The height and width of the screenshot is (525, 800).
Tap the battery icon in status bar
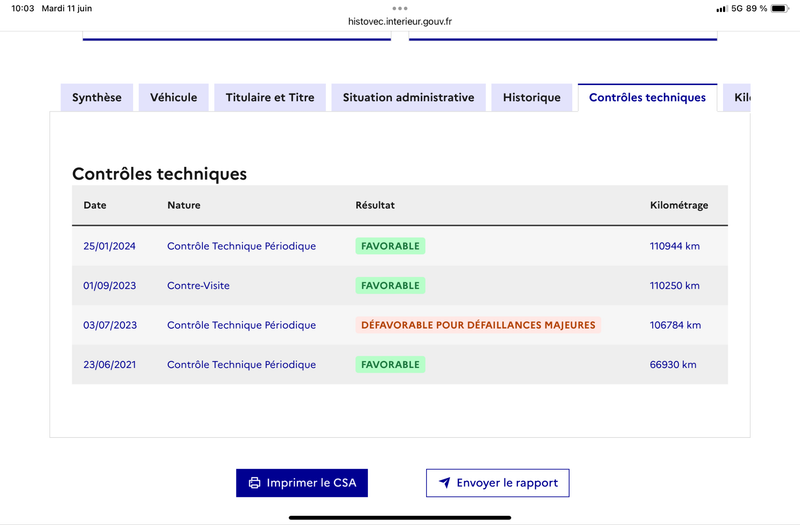pyautogui.click(x=780, y=8)
